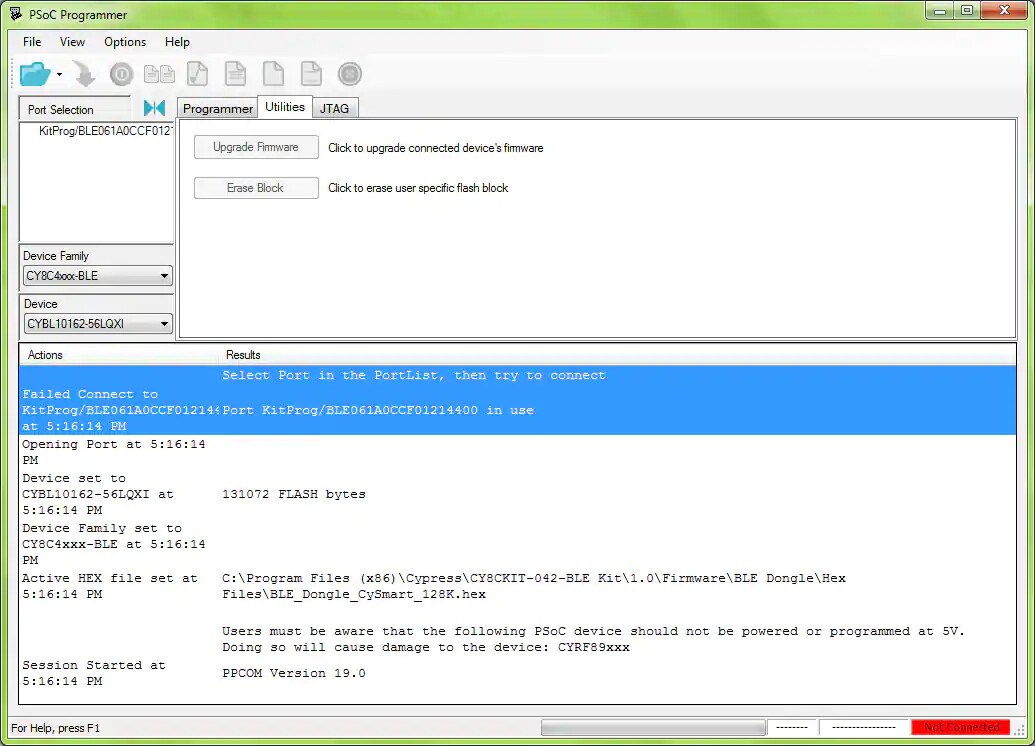
Task: Click the 5V warning message about CYRF89xxx
Action: (x=593, y=639)
